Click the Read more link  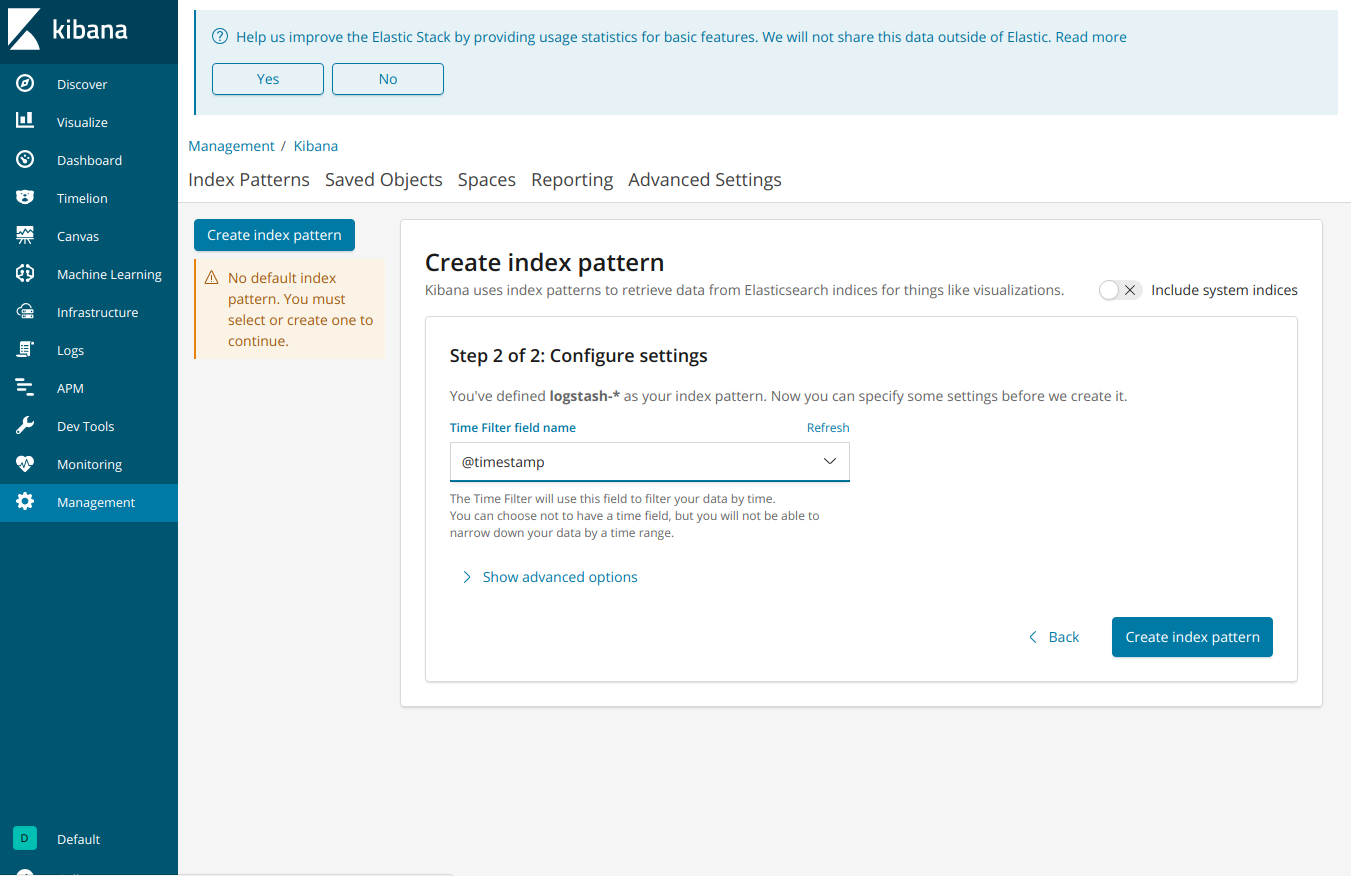point(1092,36)
